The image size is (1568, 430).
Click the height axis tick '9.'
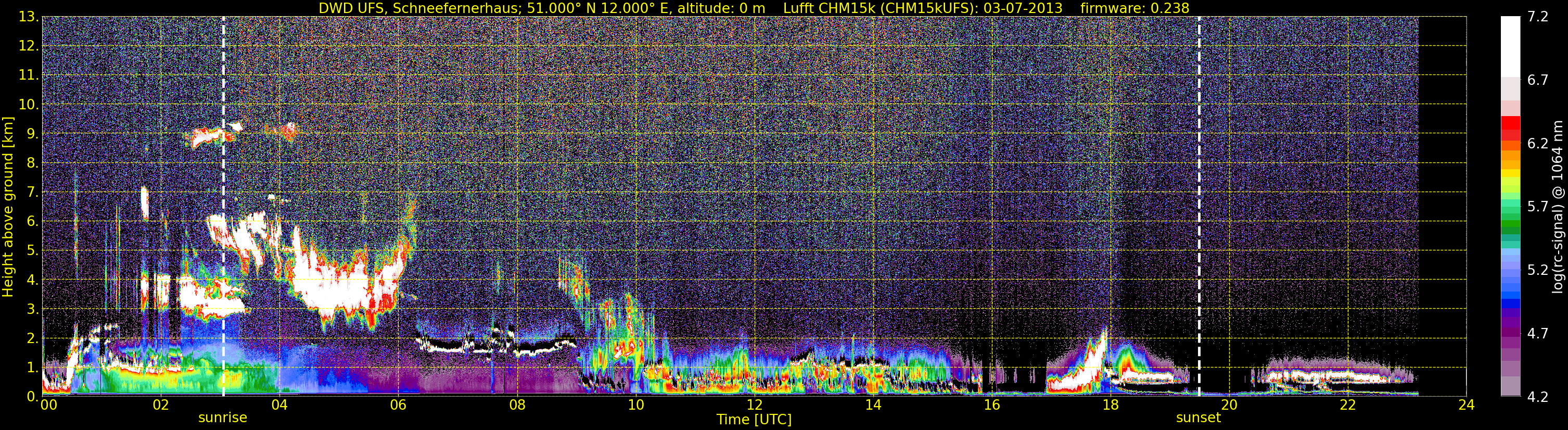[x=32, y=134]
